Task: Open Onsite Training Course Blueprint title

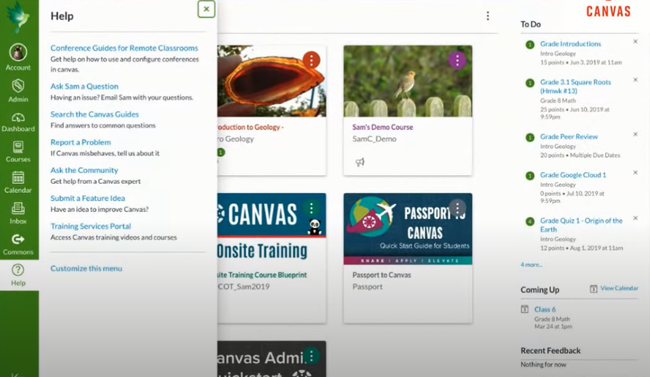Action: [262, 275]
